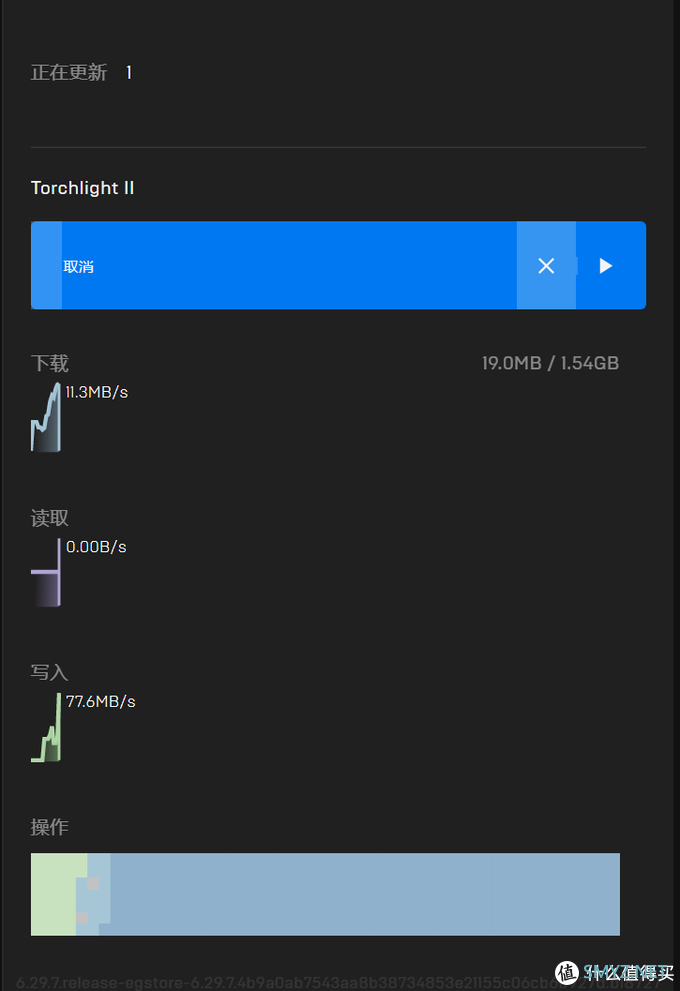Click the 19.0MB / 1.54GB size text
This screenshot has height=991, width=680.
pyautogui.click(x=550, y=363)
